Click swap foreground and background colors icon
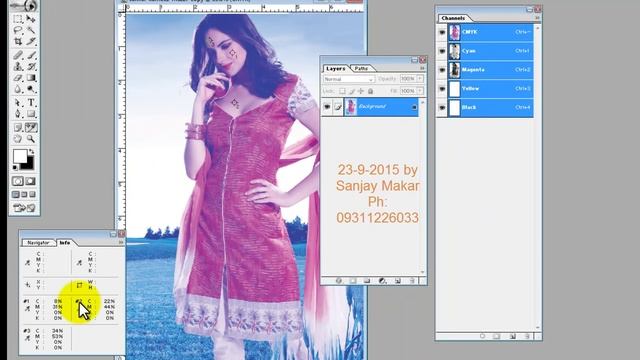The height and width of the screenshot is (360, 640). tap(31, 151)
